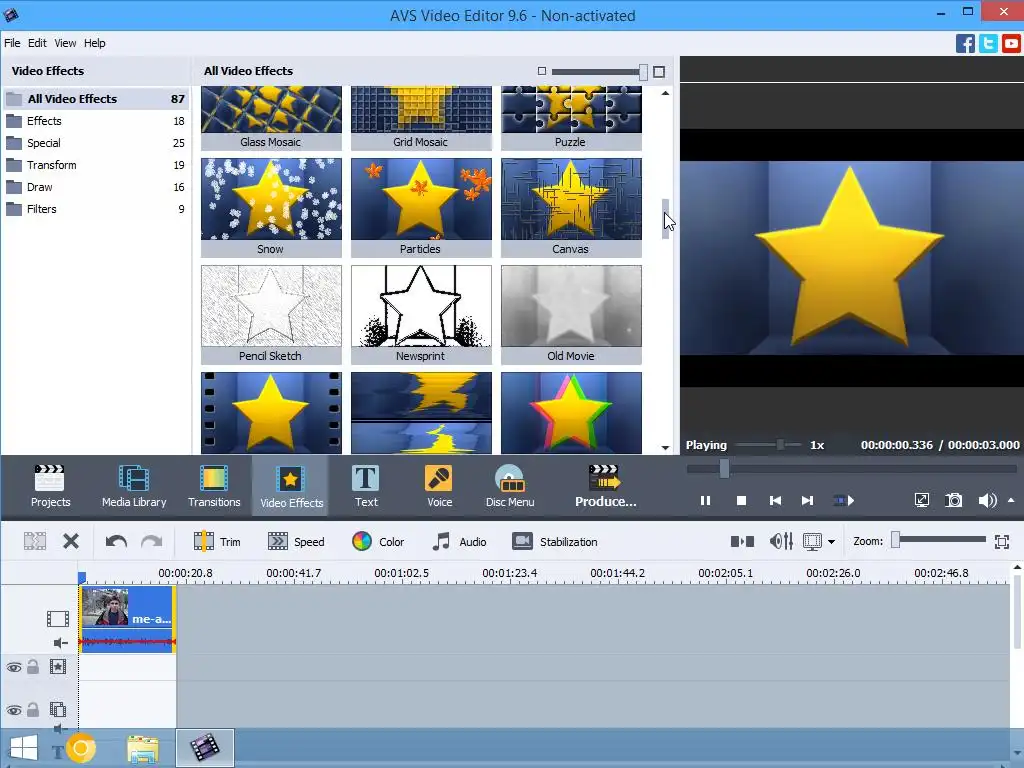Image resolution: width=1024 pixels, height=768 pixels.
Task: Take a snapshot with the camera icon
Action: click(x=954, y=501)
